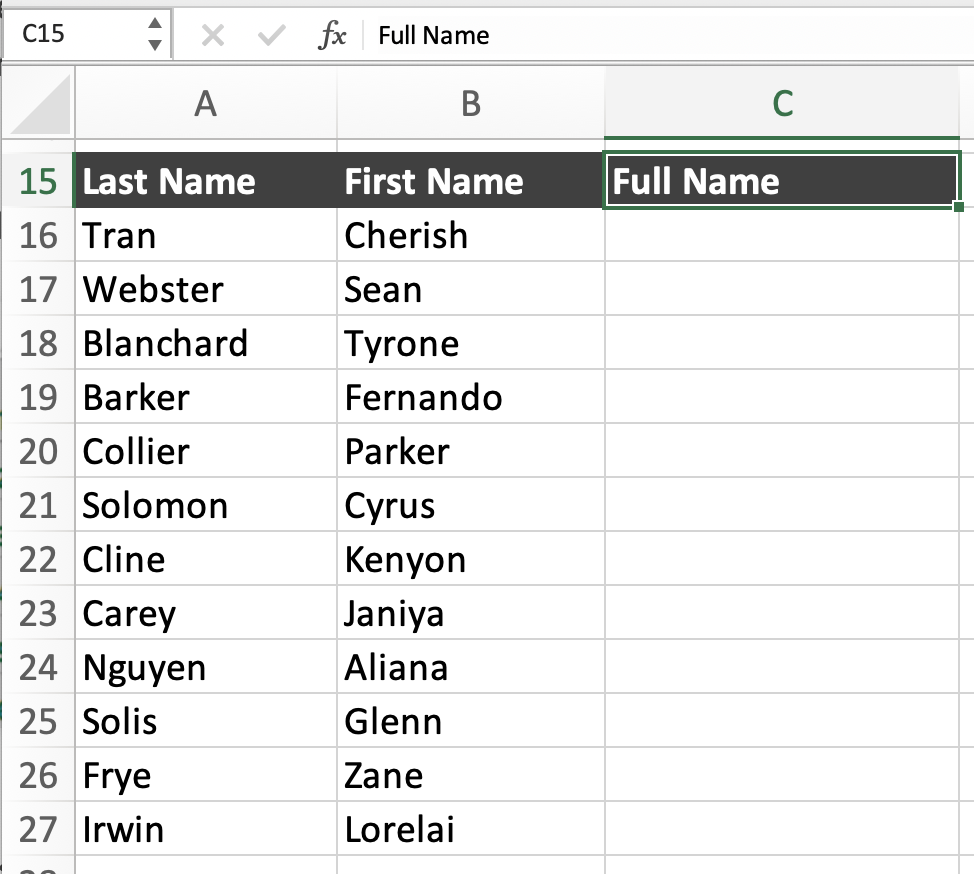Select the cell containing Blanchard
Image resolution: width=974 pixels, height=874 pixels.
(x=206, y=344)
